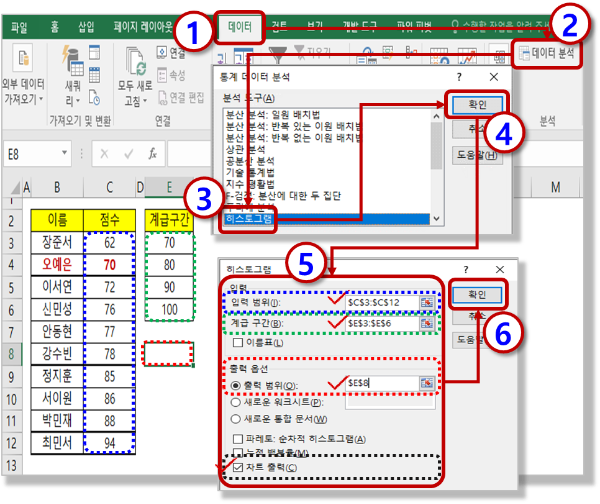Click the 입력 범위 input field

click(x=382, y=303)
